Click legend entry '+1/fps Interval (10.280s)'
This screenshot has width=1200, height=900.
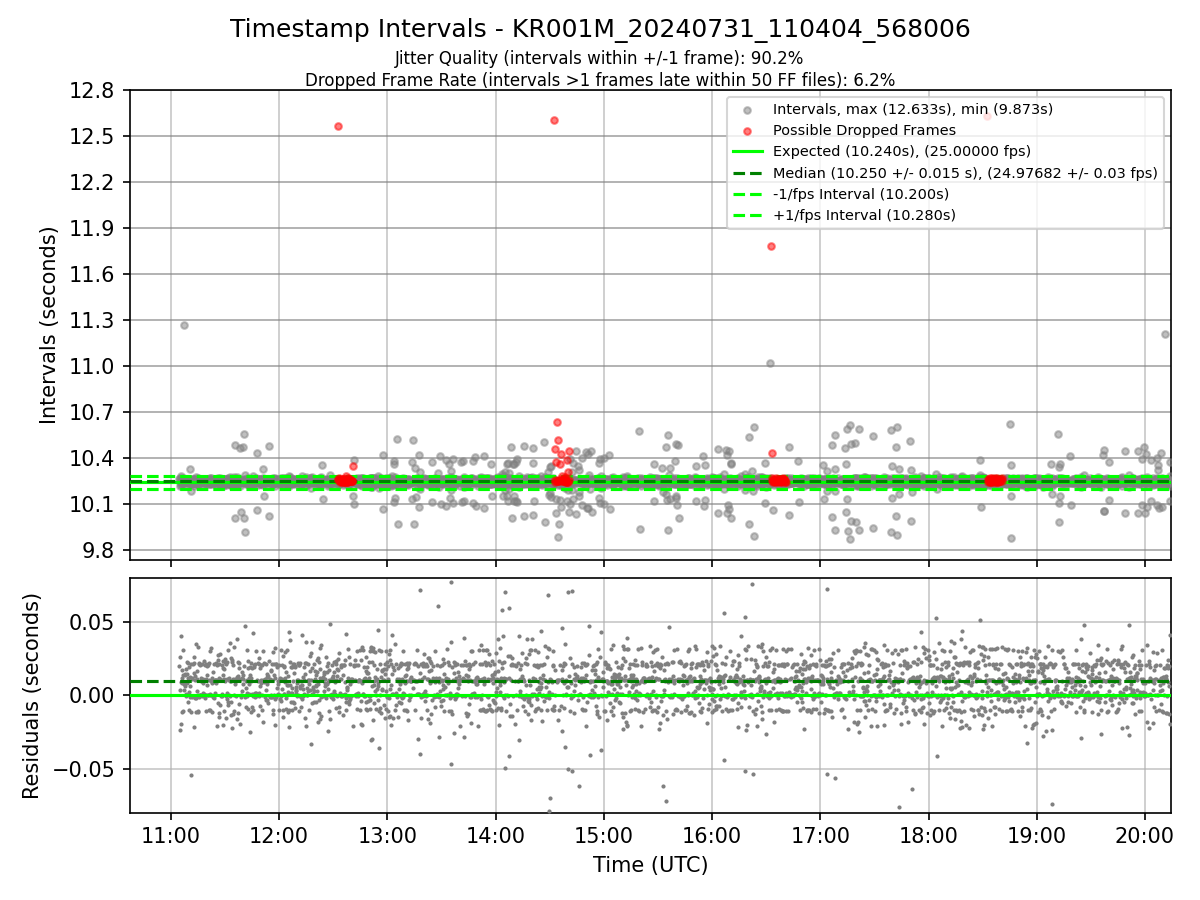tap(865, 215)
